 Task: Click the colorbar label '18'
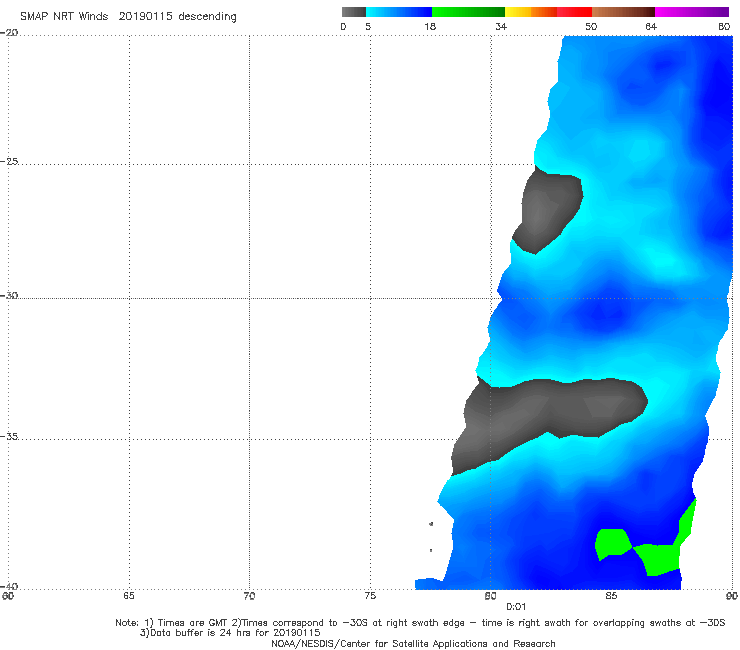[x=430, y=26]
